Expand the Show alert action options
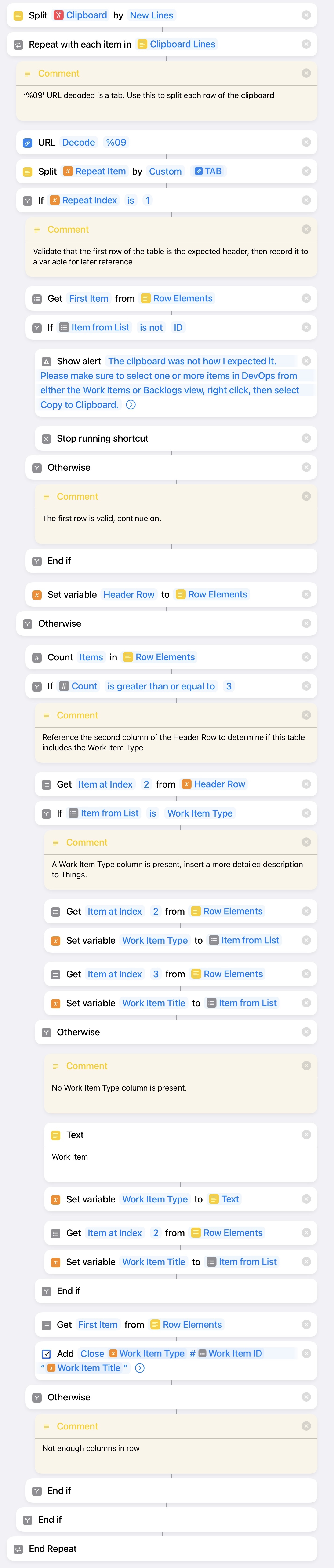 click(x=131, y=405)
